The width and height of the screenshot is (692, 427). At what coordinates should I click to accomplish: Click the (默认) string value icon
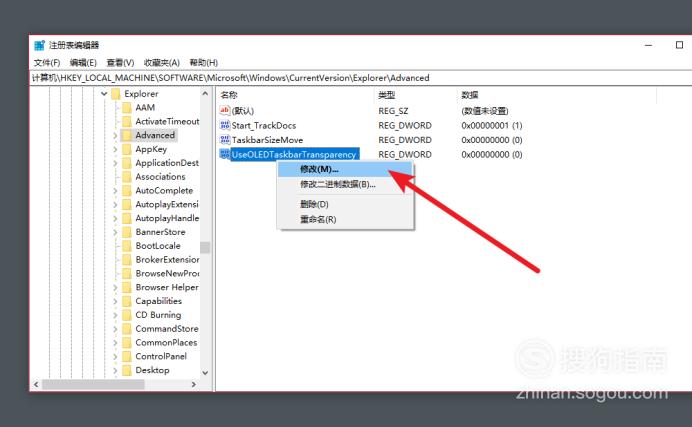point(225,110)
